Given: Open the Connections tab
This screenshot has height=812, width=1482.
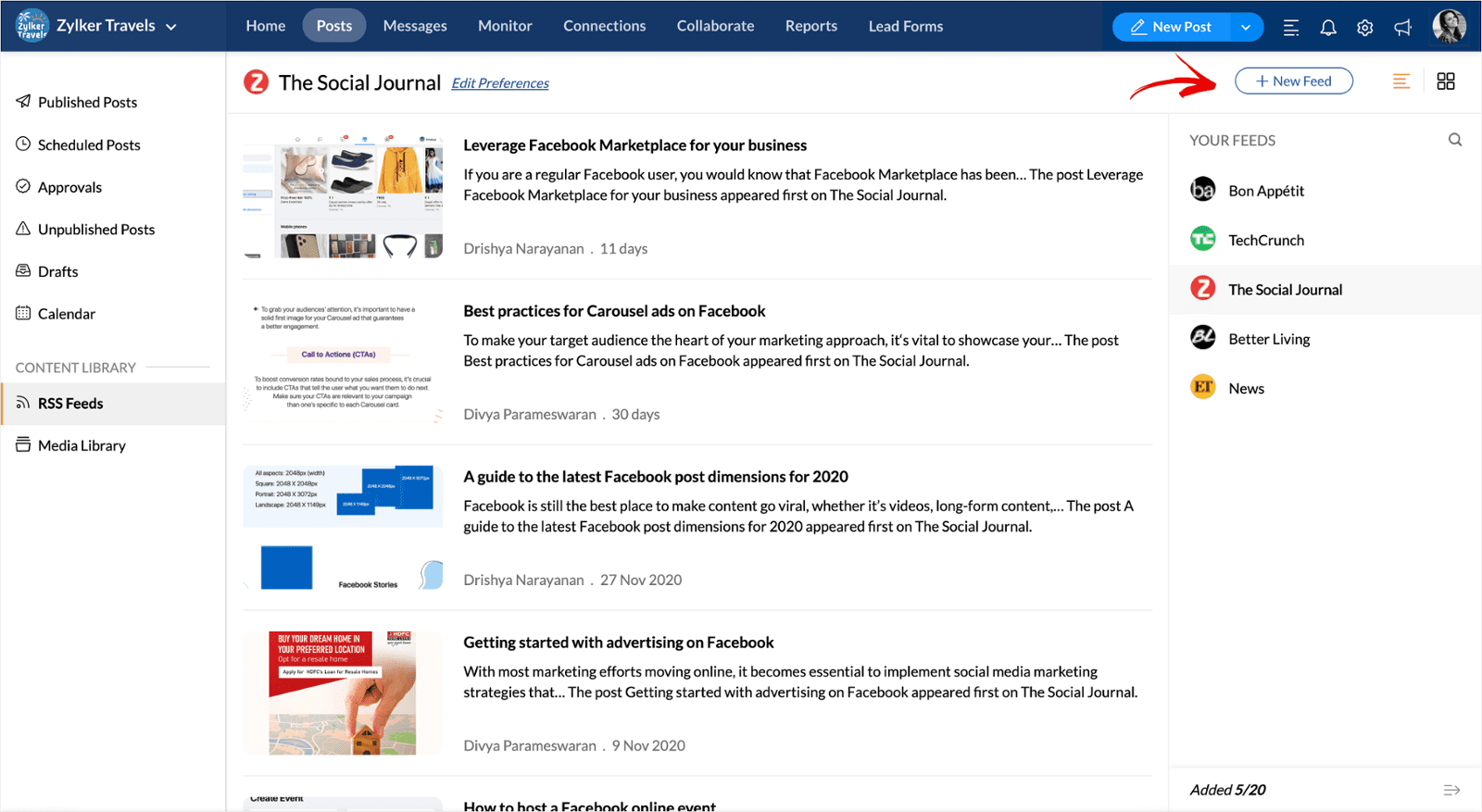Looking at the screenshot, I should pos(605,26).
